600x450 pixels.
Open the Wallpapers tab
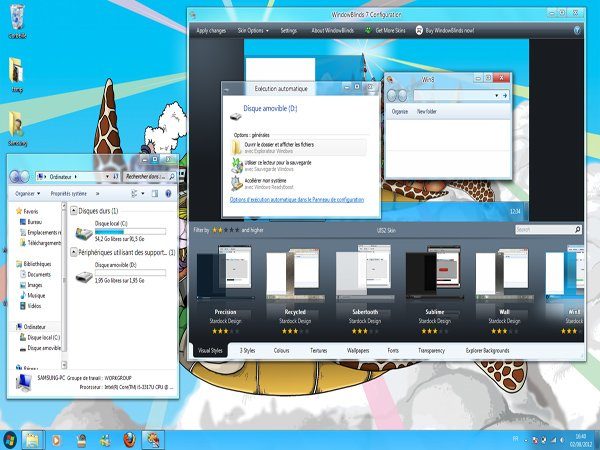358,351
